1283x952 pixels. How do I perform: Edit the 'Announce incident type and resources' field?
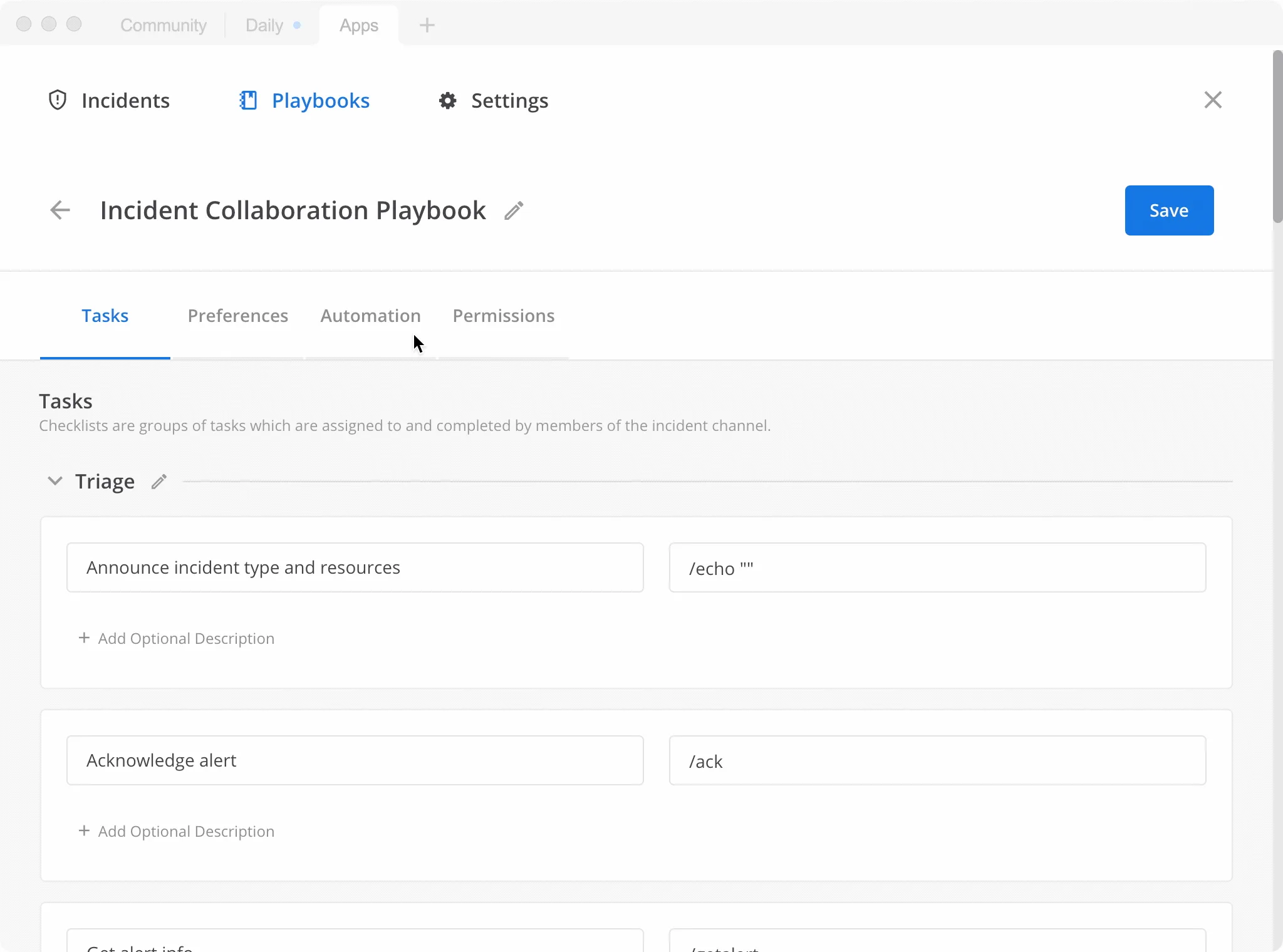[355, 567]
